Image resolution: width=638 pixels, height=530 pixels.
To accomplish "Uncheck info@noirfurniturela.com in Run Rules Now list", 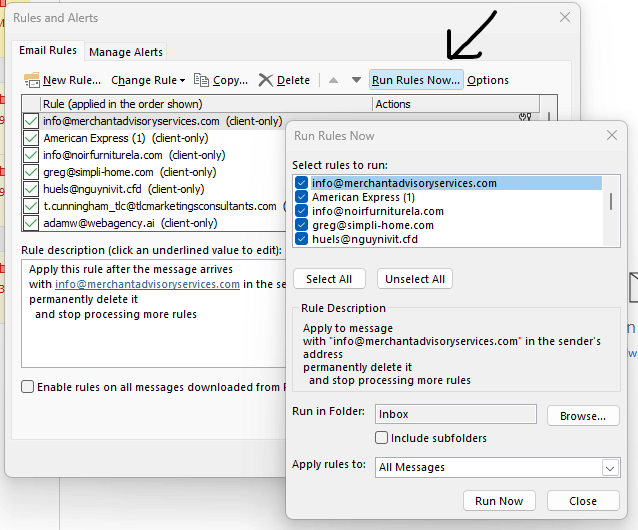I will (301, 211).
